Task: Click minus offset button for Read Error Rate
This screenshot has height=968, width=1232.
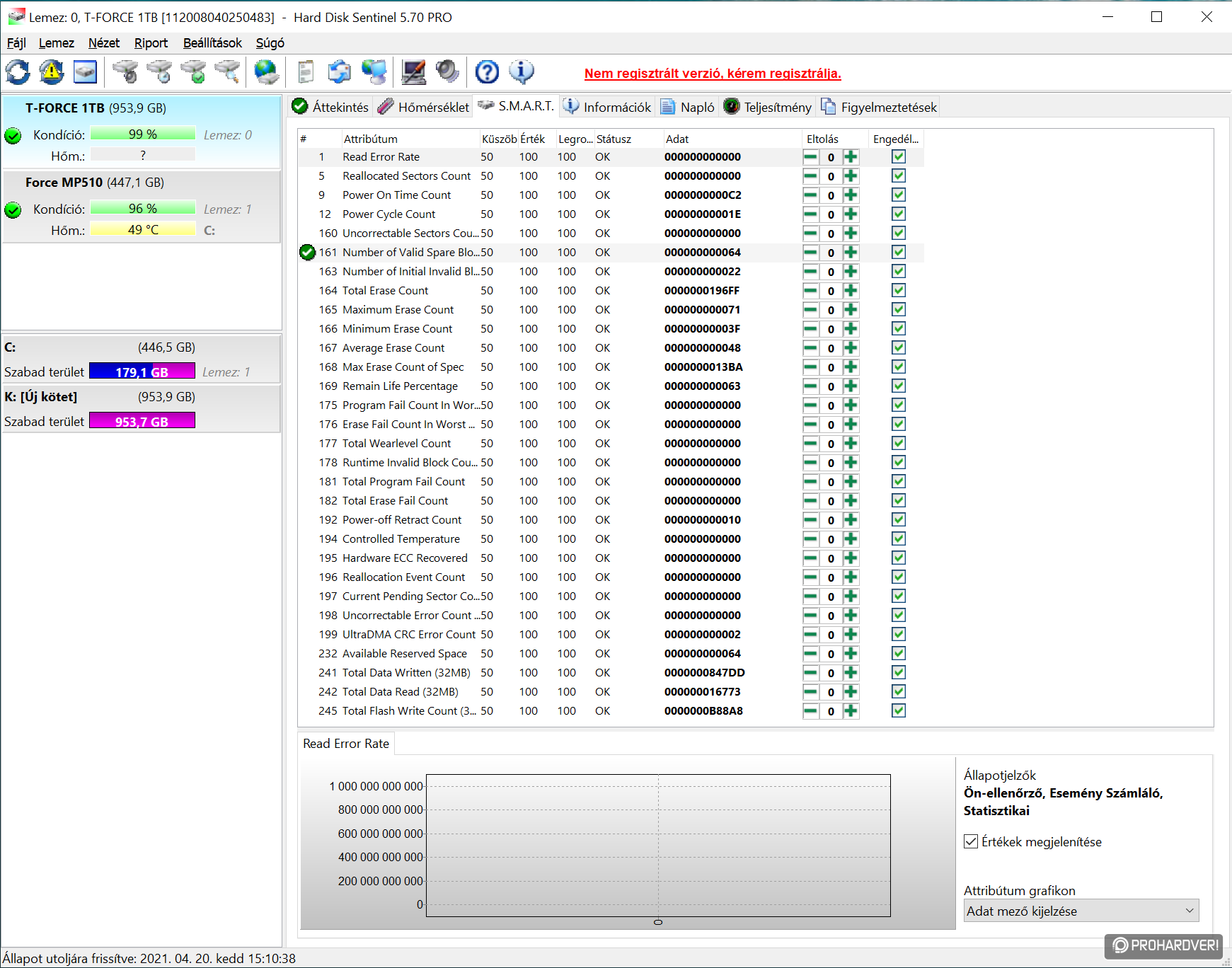Action: coord(811,157)
